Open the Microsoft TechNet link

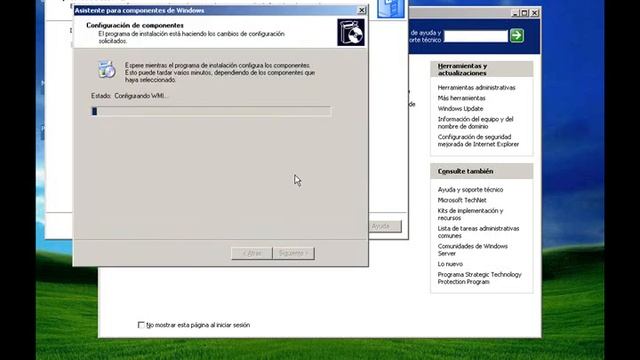point(462,200)
